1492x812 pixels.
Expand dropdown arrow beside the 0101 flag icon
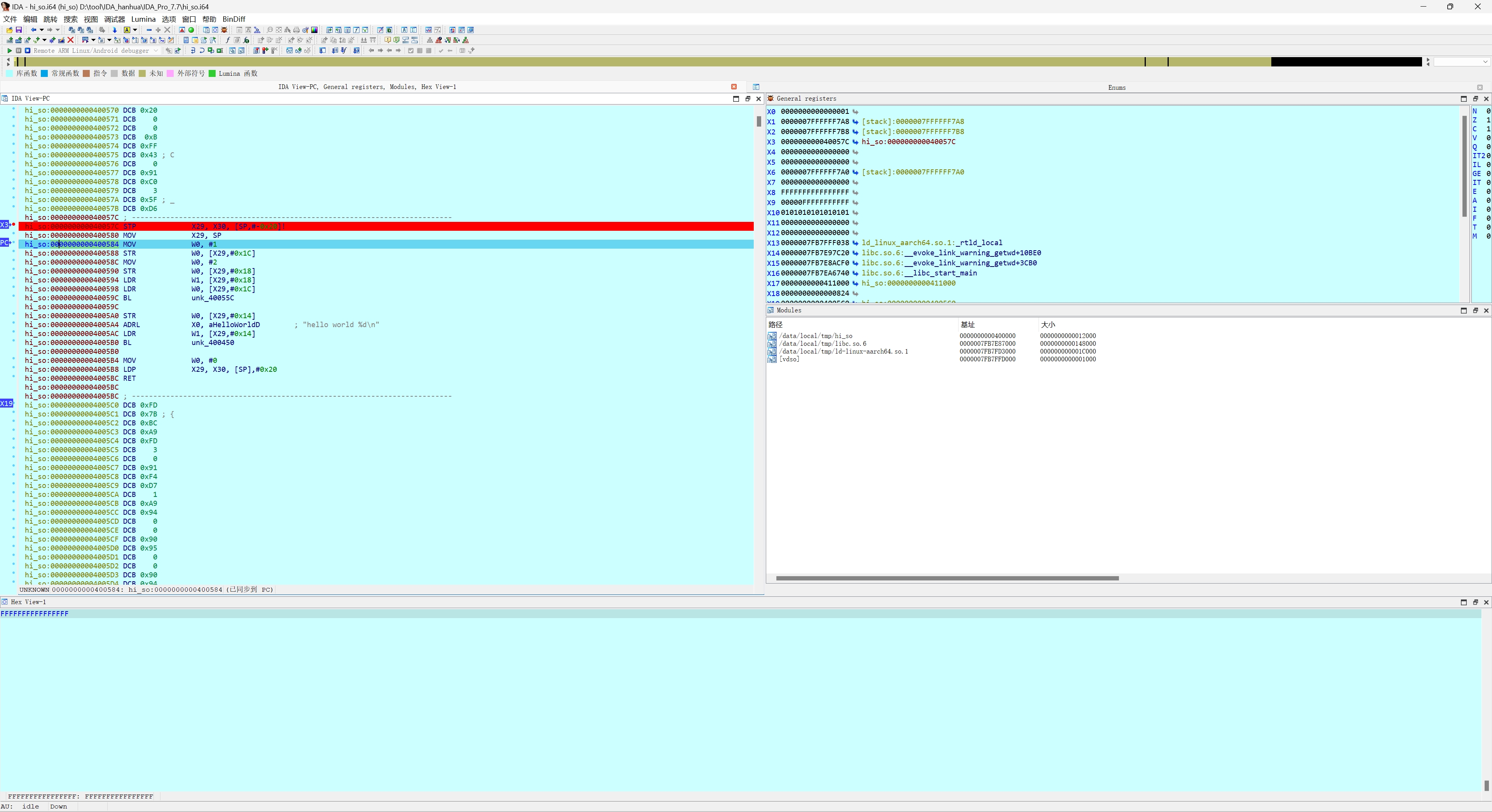(93, 40)
